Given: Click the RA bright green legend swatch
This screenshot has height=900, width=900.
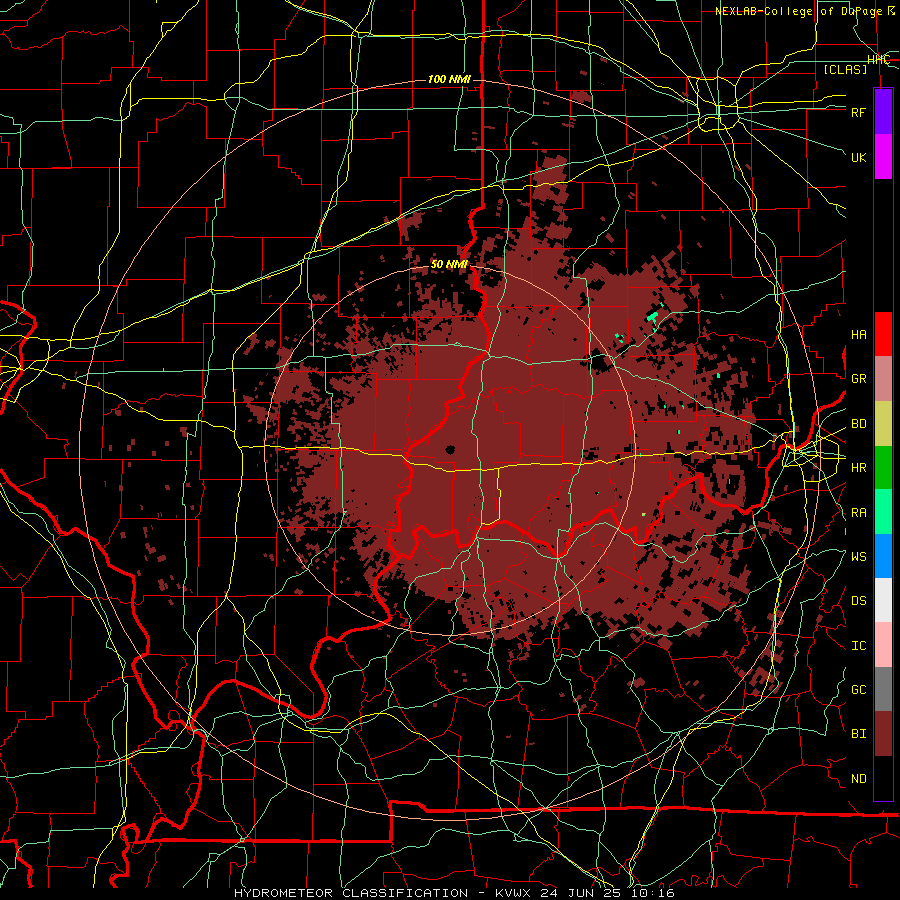Looking at the screenshot, I should 883,512.
